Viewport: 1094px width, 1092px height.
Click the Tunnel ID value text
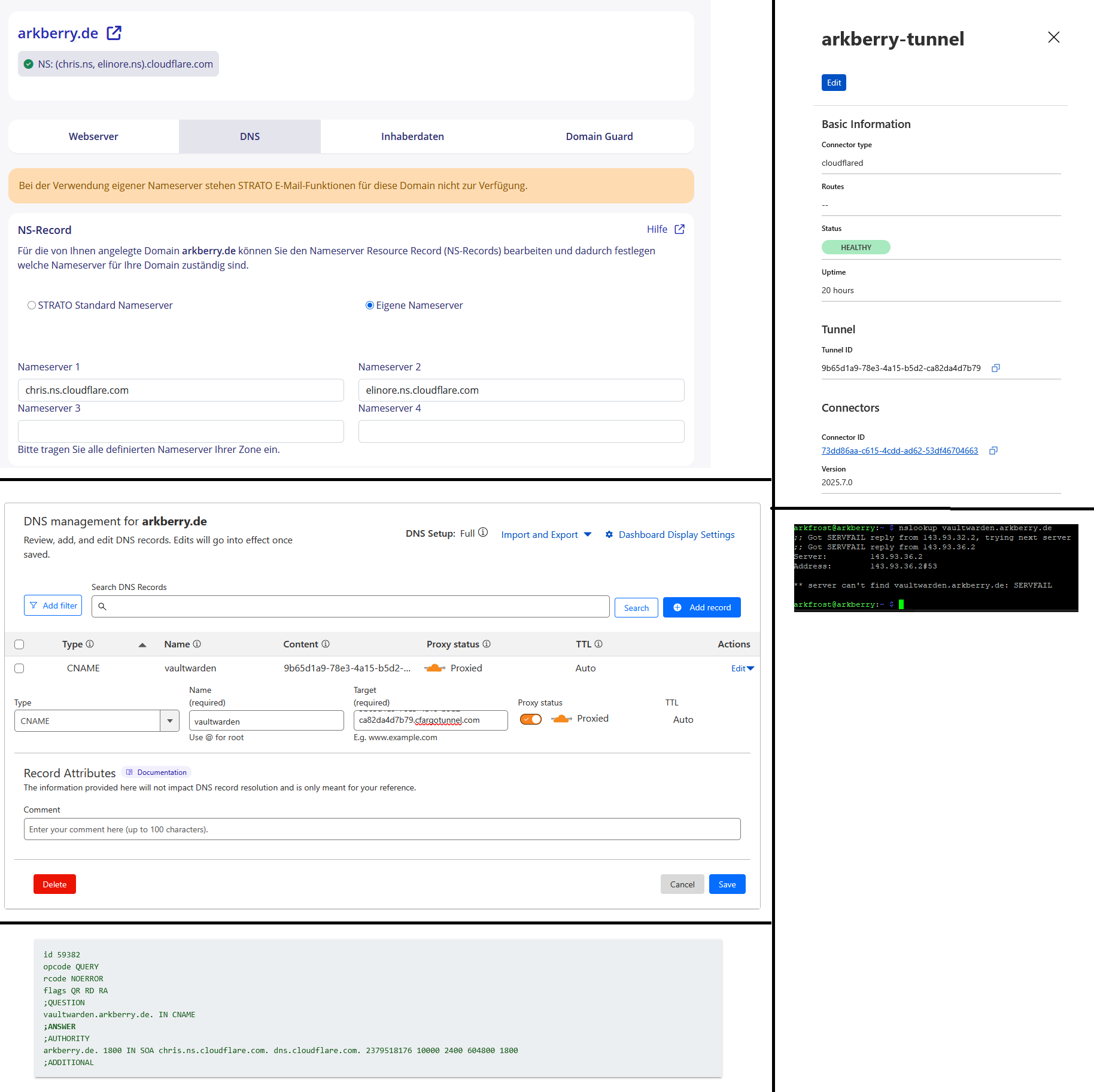click(901, 368)
